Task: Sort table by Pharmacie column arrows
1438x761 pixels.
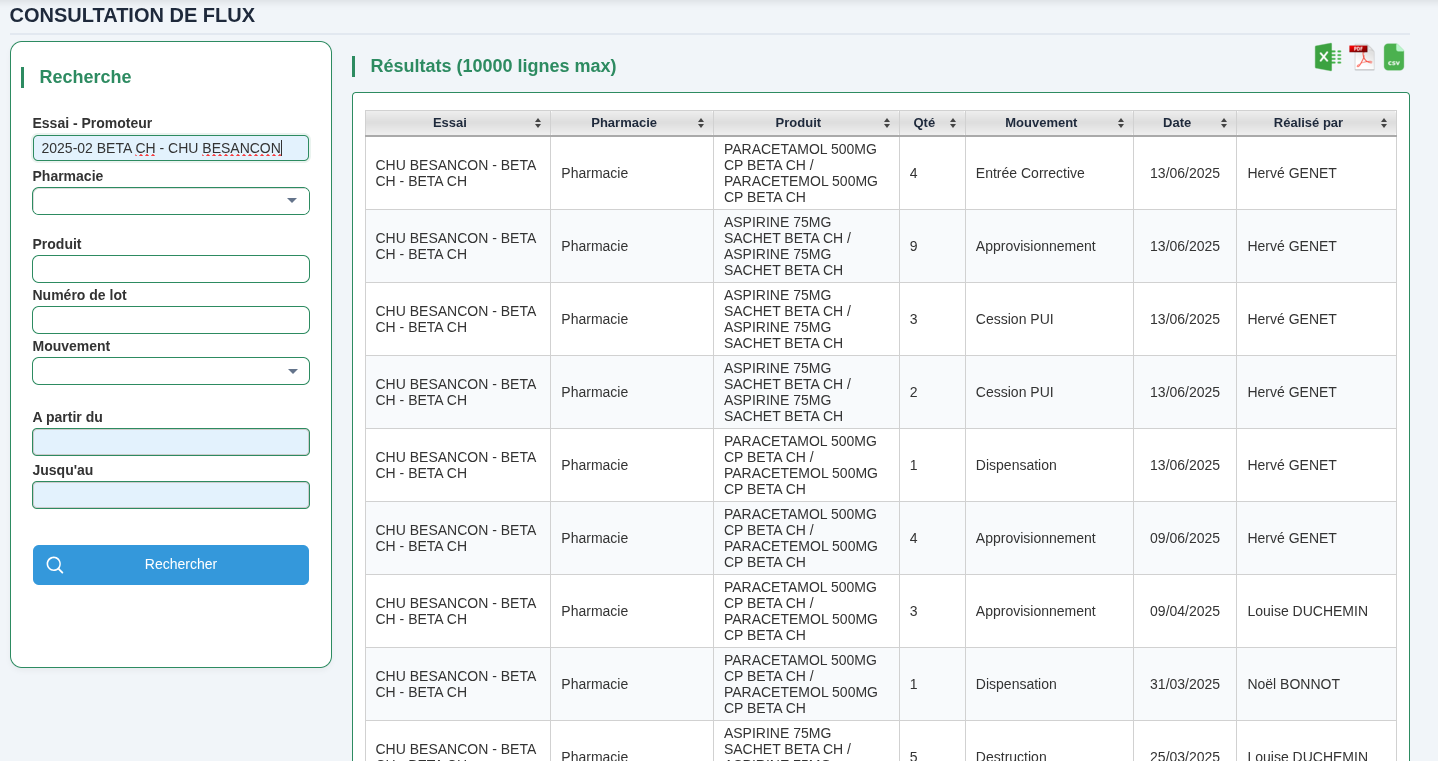Action: (701, 123)
